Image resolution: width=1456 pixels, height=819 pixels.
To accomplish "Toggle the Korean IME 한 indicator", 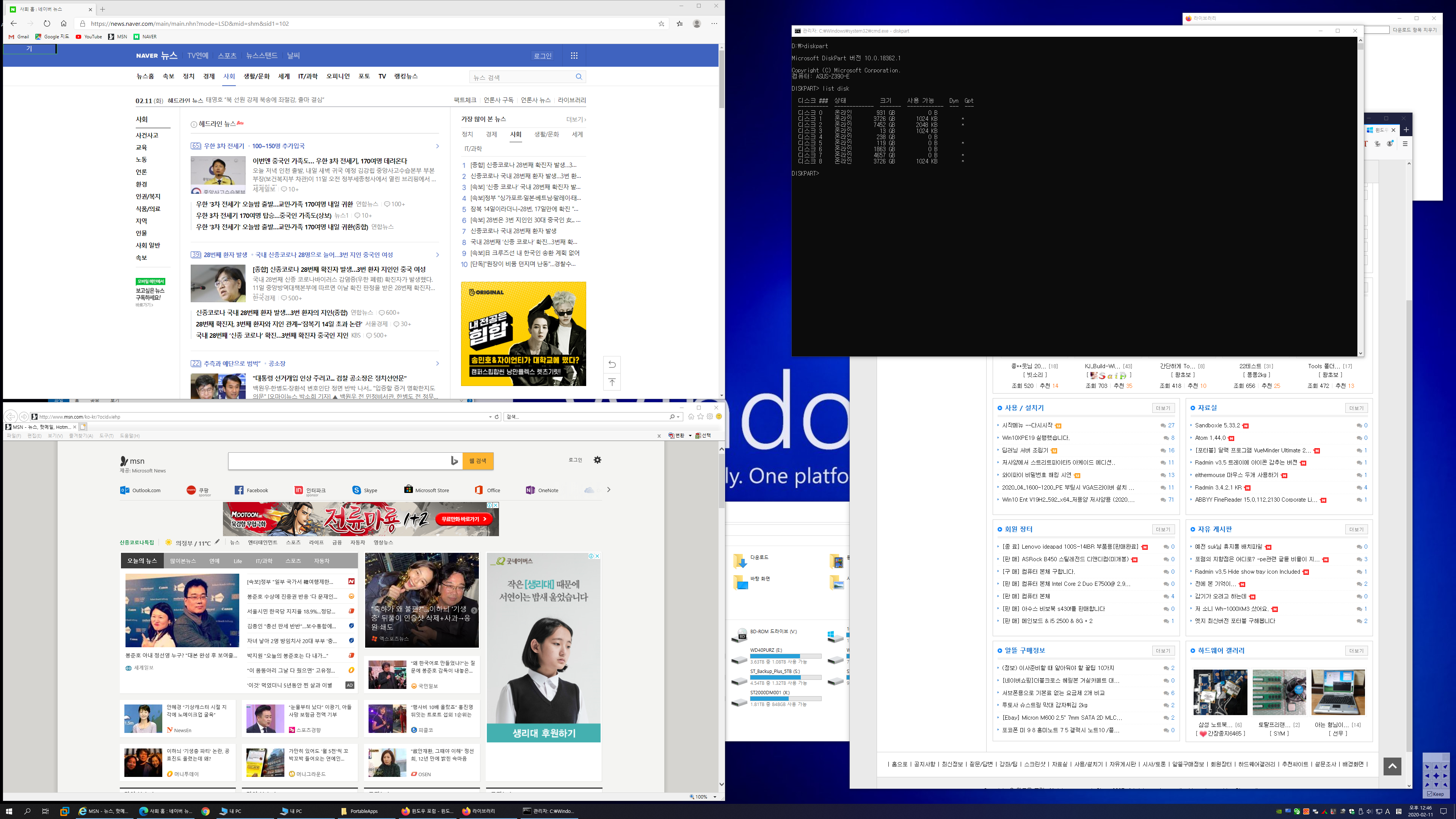I will pyautogui.click(x=1399, y=811).
